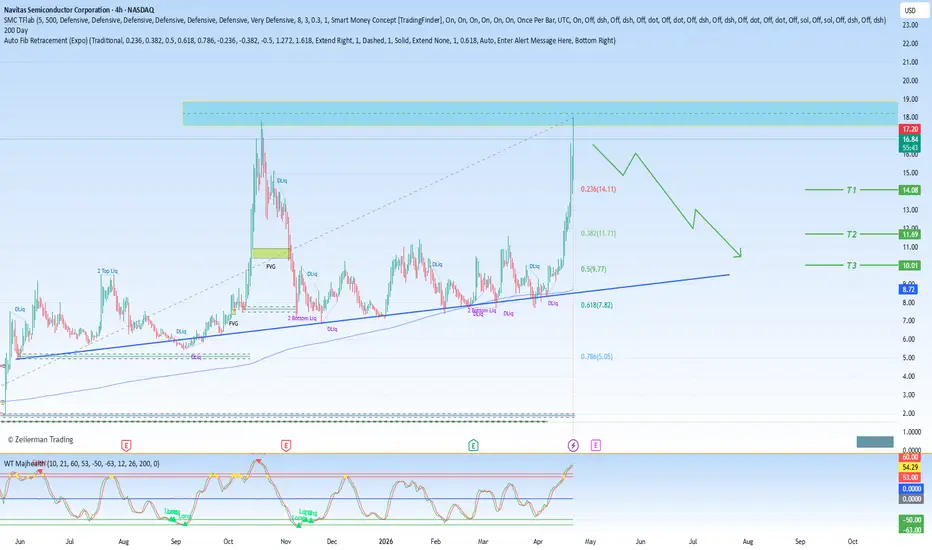Viewport: 932px width, 550px height.
Task: Click the green earnings E marker in late February
Action: (473, 445)
